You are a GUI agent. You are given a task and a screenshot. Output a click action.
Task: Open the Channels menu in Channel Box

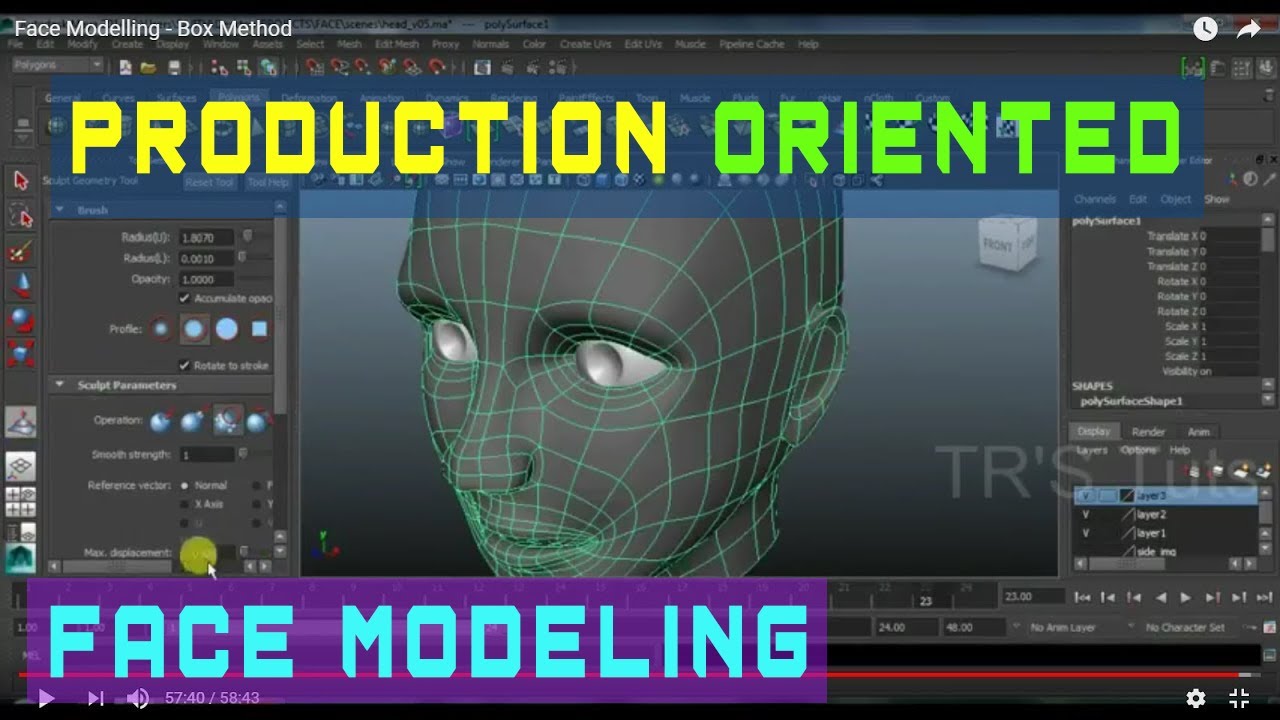click(x=1096, y=200)
